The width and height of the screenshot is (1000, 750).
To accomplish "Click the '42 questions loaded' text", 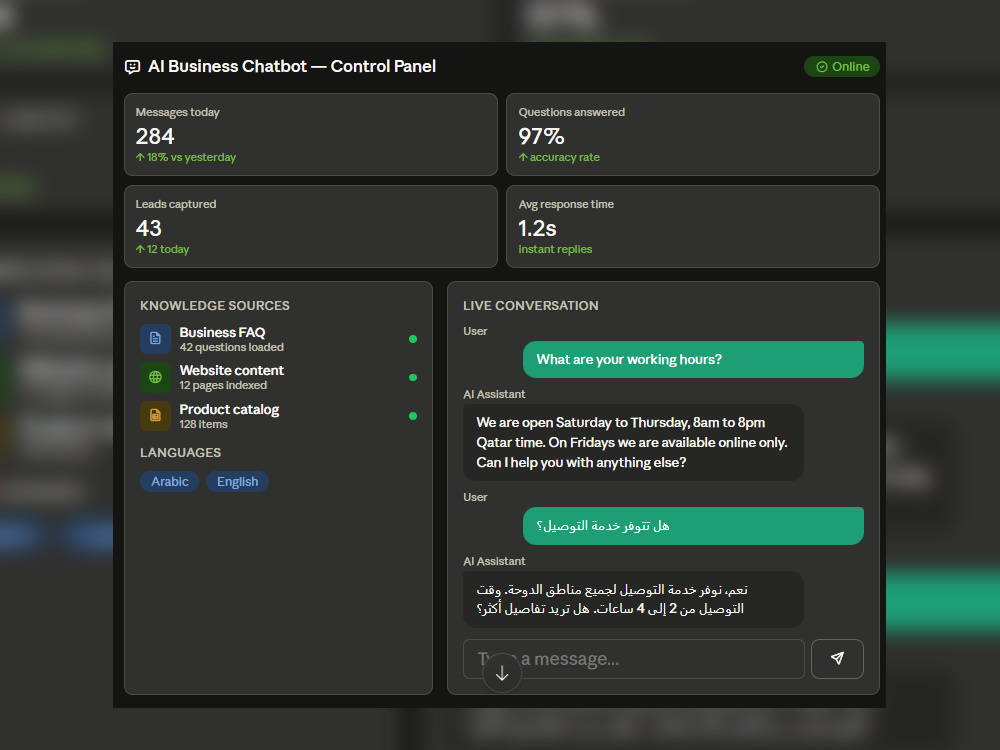I will [x=232, y=347].
